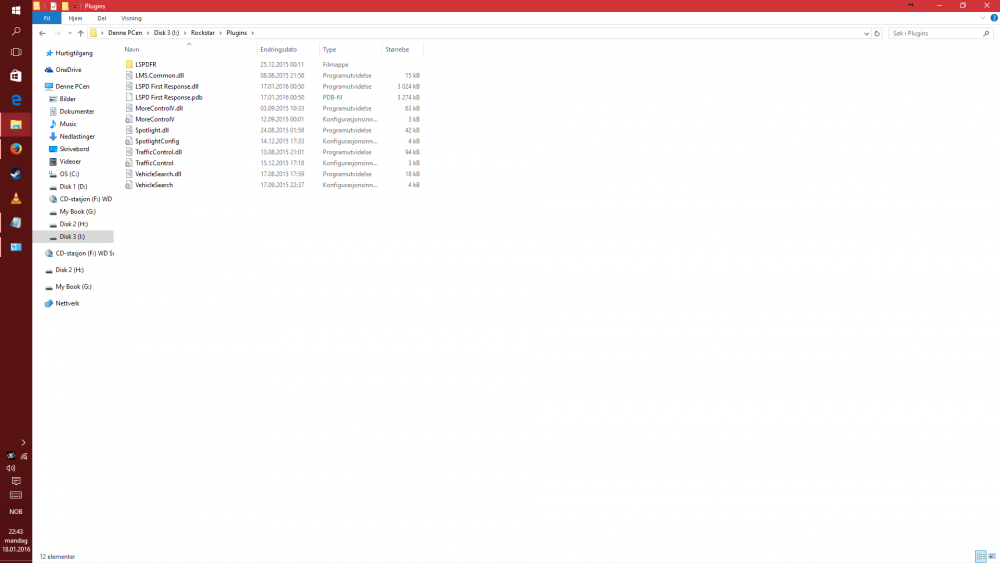The height and width of the screenshot is (563, 1000).
Task: Launch Firefox from taskbar
Action: tap(16, 149)
